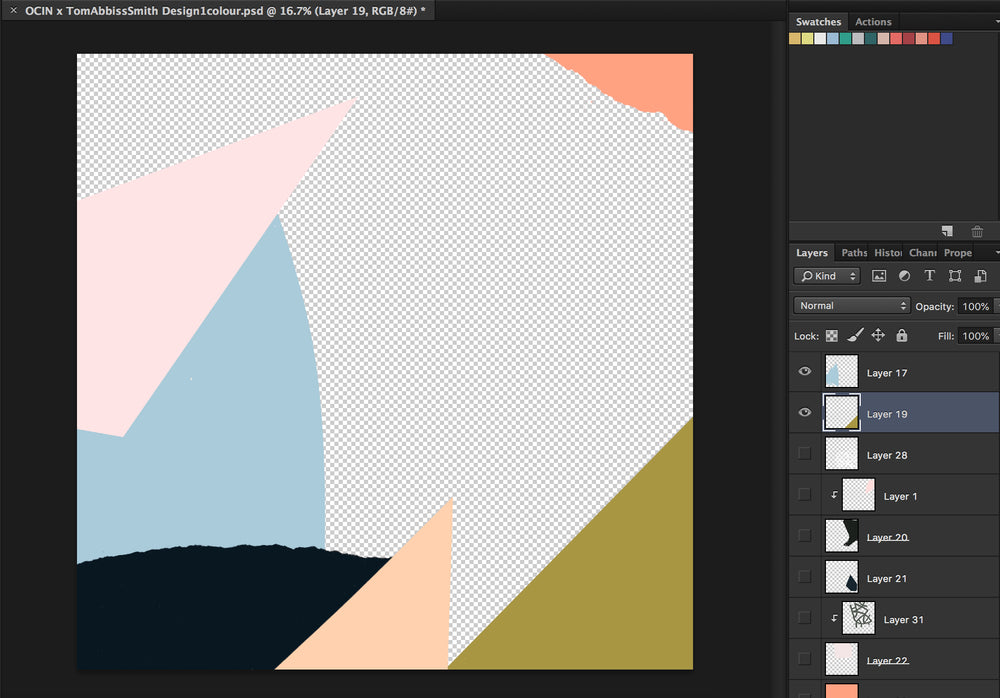This screenshot has width=1000, height=698.
Task: Lock layer position
Action: point(878,335)
